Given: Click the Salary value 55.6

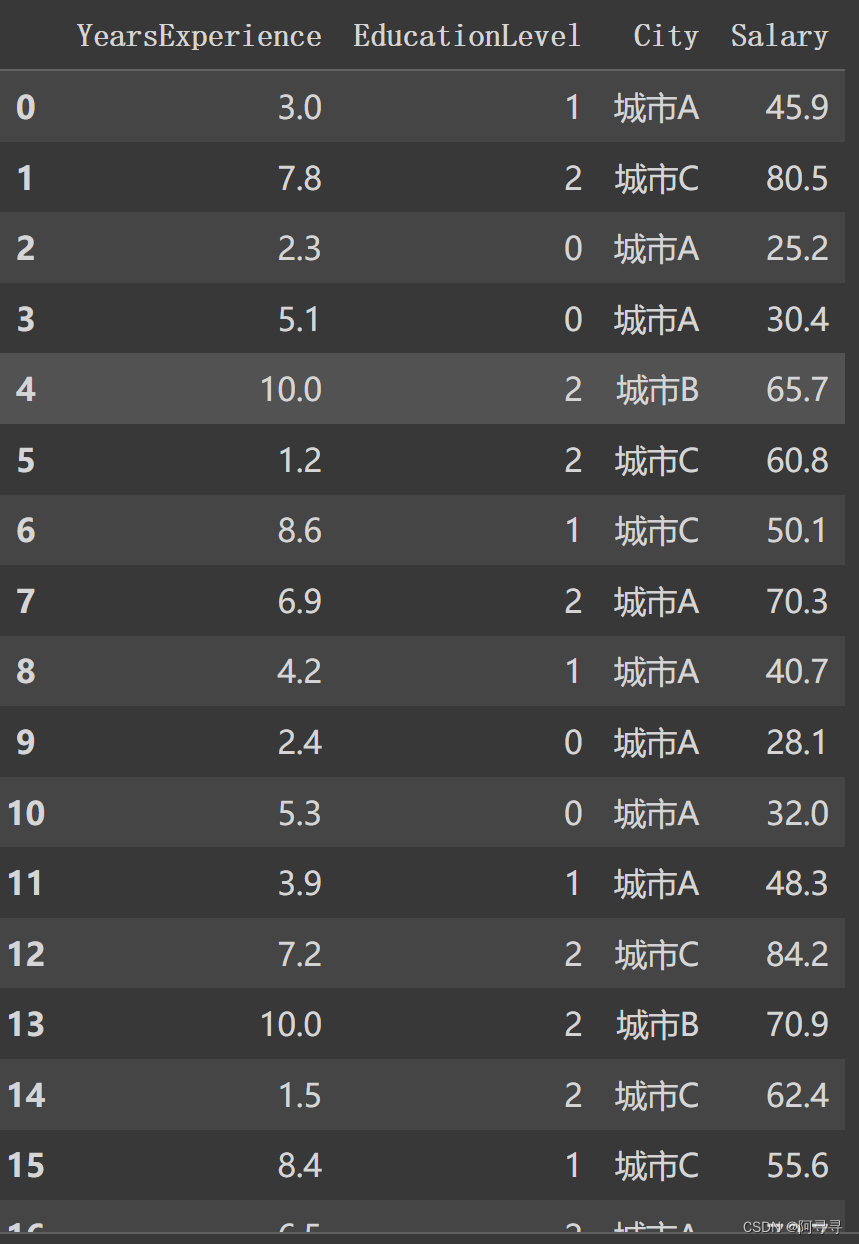Looking at the screenshot, I should pos(797,1165).
